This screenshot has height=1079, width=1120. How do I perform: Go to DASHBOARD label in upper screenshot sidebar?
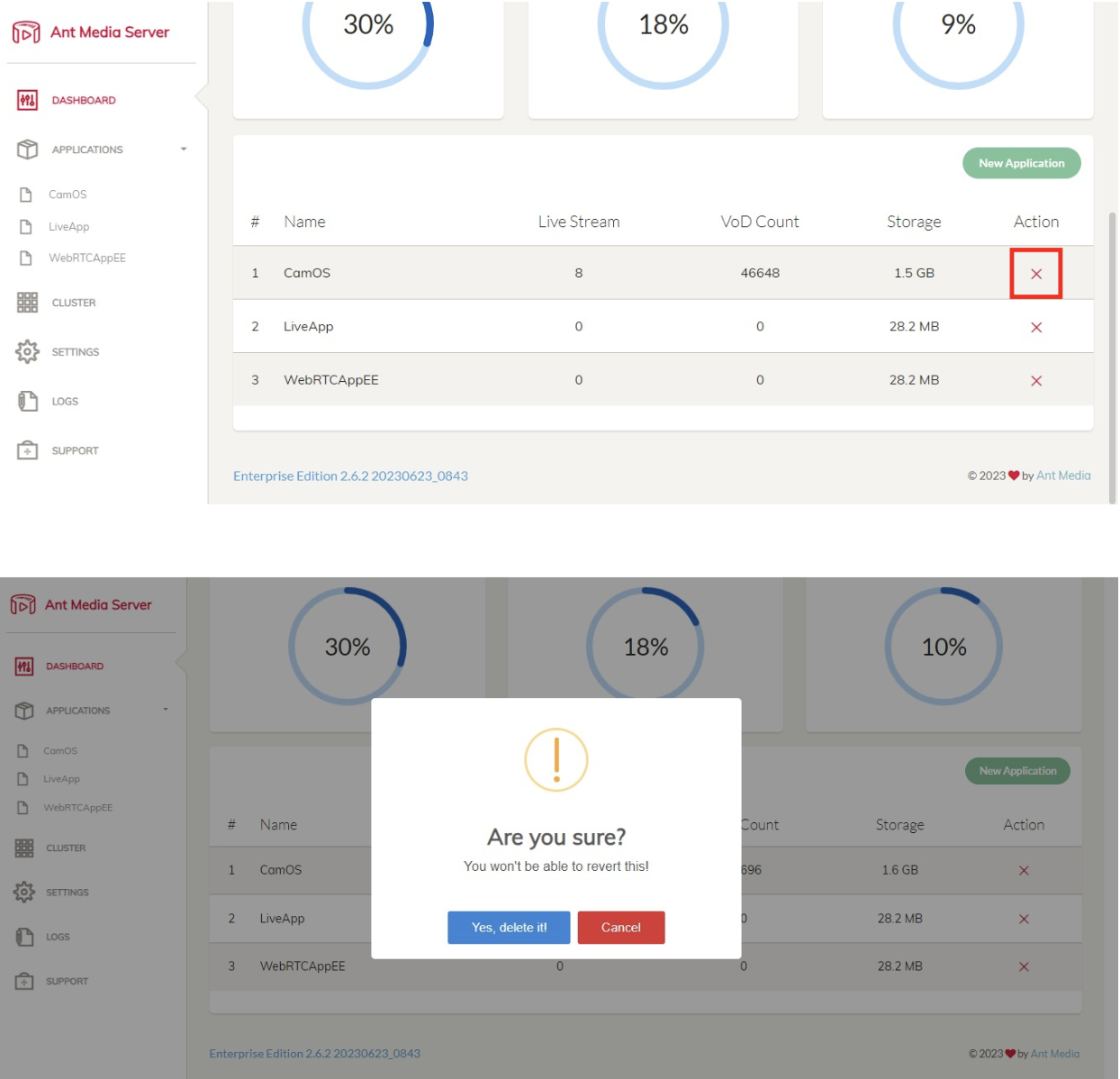pyautogui.click(x=84, y=101)
